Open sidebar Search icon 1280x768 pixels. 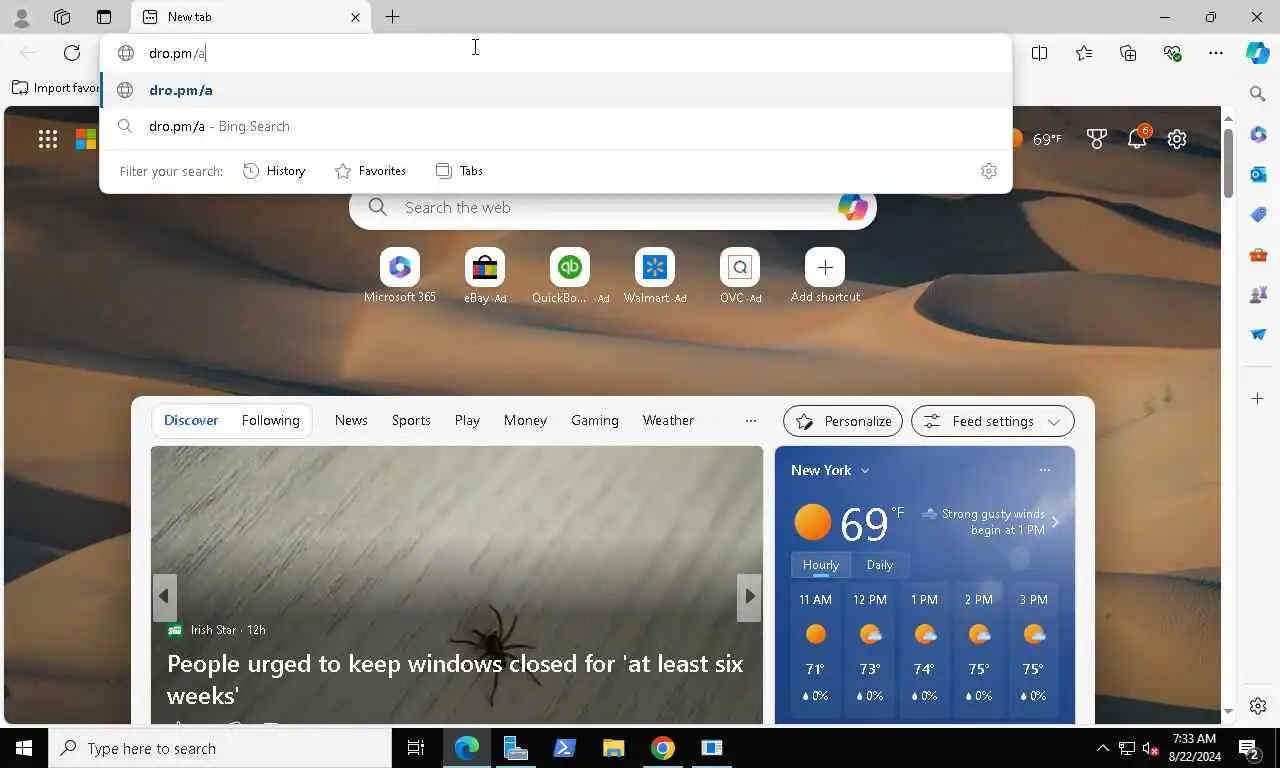pyautogui.click(x=1258, y=94)
